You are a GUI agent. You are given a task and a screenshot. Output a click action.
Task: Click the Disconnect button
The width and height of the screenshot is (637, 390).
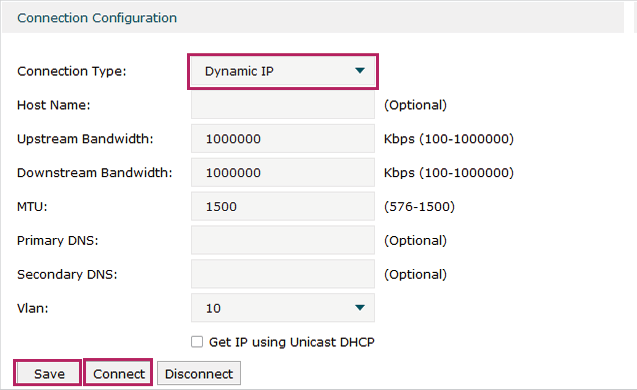(199, 373)
